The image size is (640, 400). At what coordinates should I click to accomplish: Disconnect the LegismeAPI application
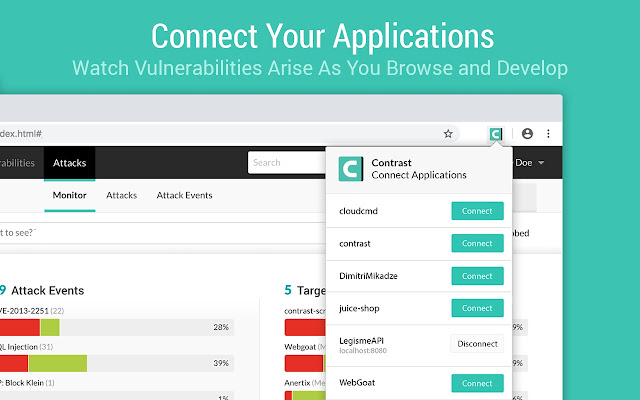(x=477, y=344)
